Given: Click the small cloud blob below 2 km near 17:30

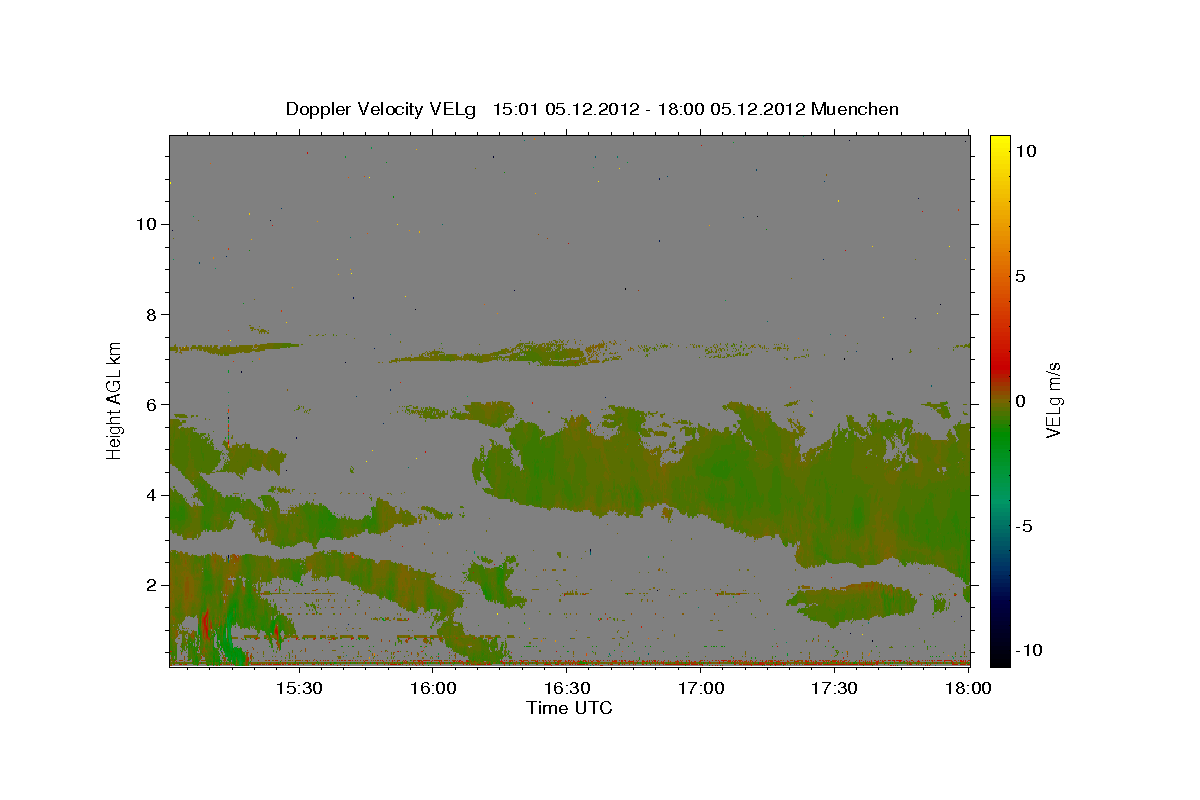Looking at the screenshot, I should 851,603.
